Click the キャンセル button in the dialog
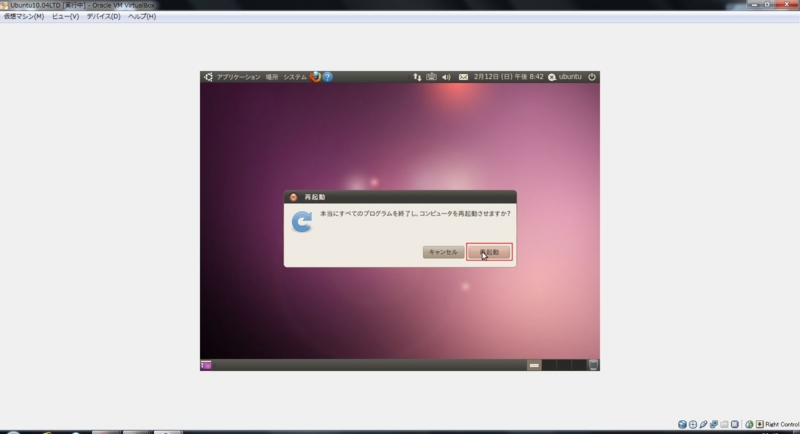Viewport: 800px width, 434px height. (x=443, y=252)
